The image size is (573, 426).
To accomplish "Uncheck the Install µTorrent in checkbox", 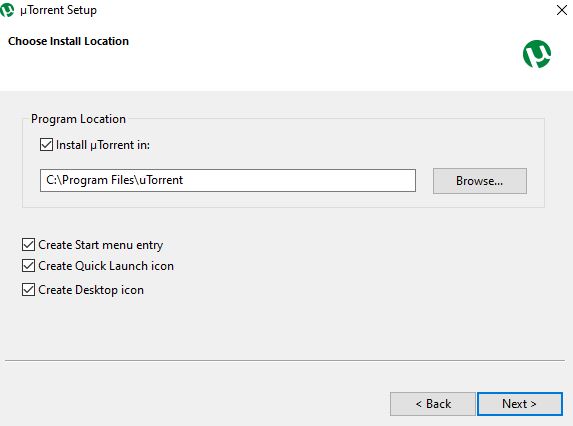I will [46, 145].
